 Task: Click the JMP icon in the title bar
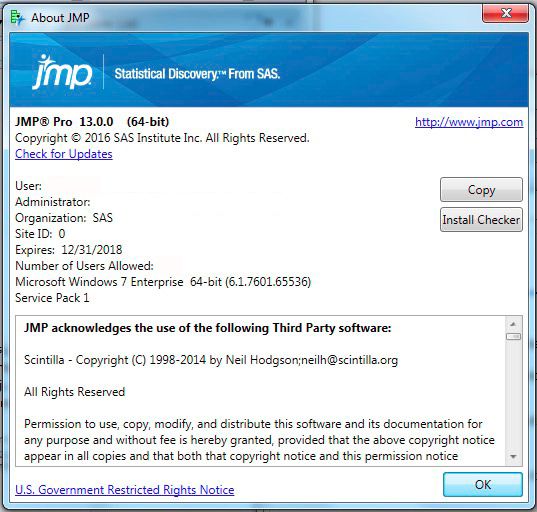coord(17,17)
